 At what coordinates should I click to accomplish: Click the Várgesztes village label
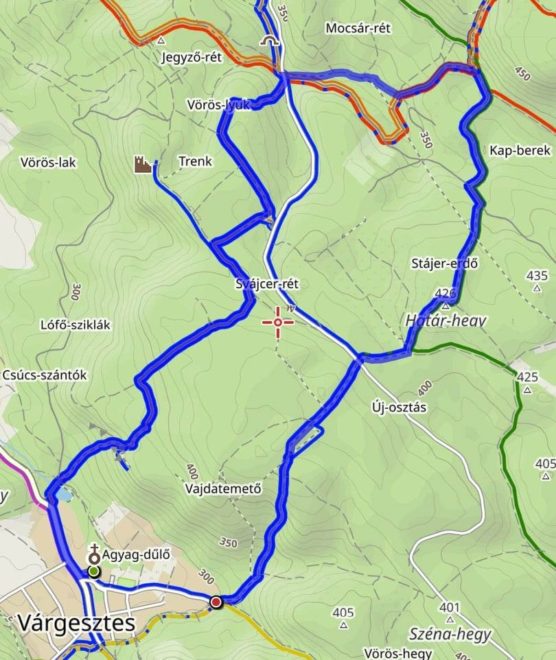(x=77, y=623)
